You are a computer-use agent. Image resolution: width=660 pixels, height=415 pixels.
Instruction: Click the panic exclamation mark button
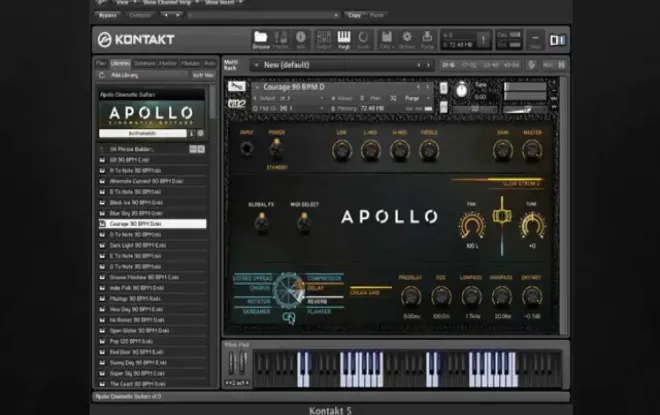(483, 40)
